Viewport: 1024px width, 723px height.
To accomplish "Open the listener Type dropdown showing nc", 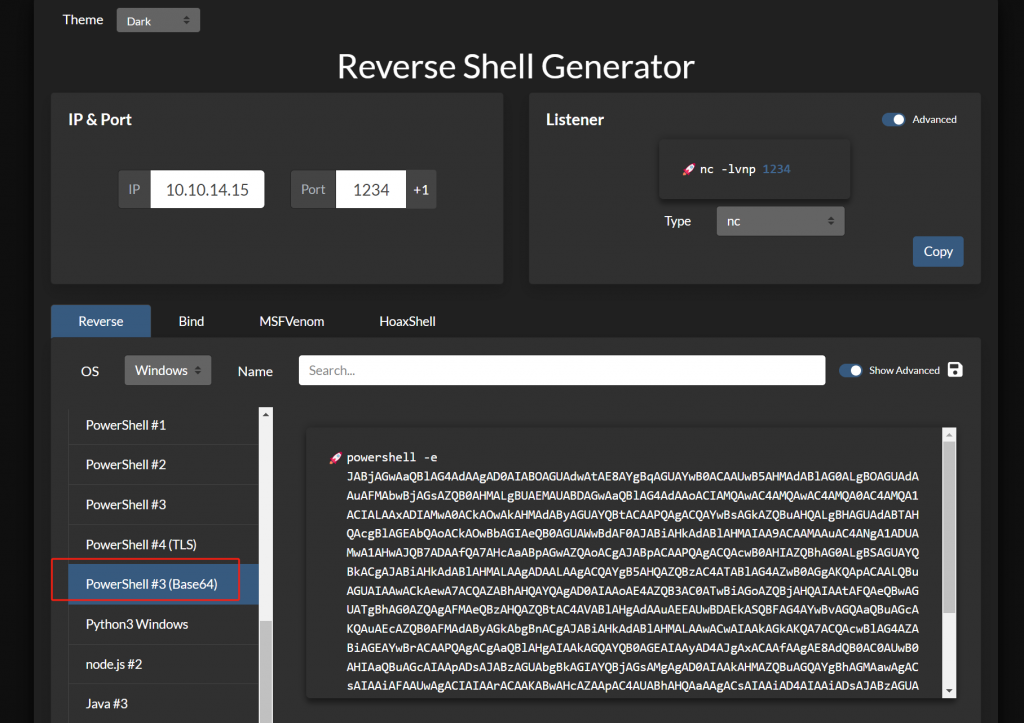I will (x=780, y=221).
